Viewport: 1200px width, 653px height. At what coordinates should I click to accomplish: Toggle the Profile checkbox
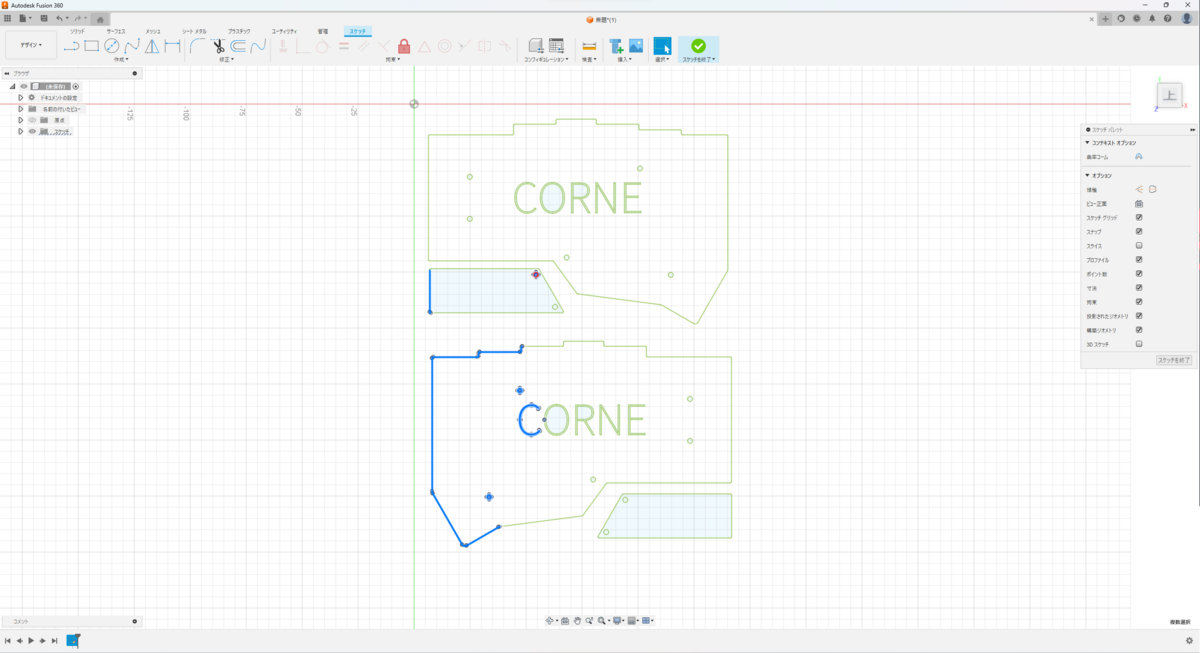click(x=1139, y=260)
